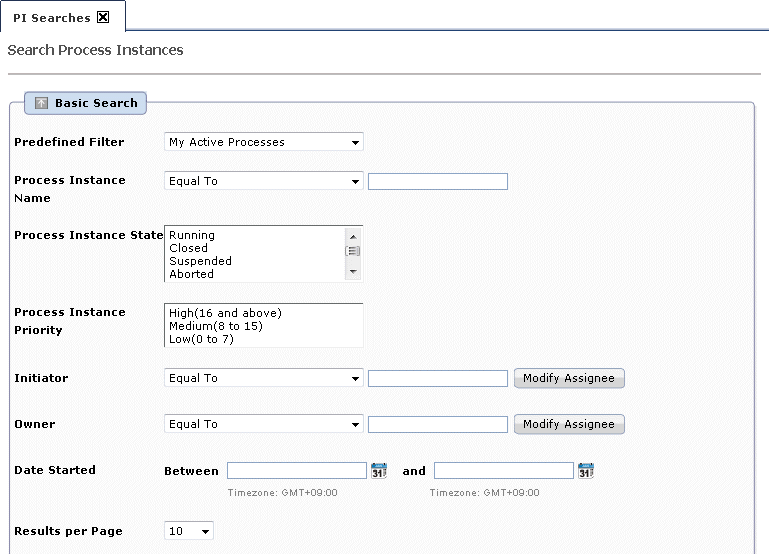778x554 pixels.
Task: Click Modify Assignee button for Initiator
Action: [x=569, y=378]
